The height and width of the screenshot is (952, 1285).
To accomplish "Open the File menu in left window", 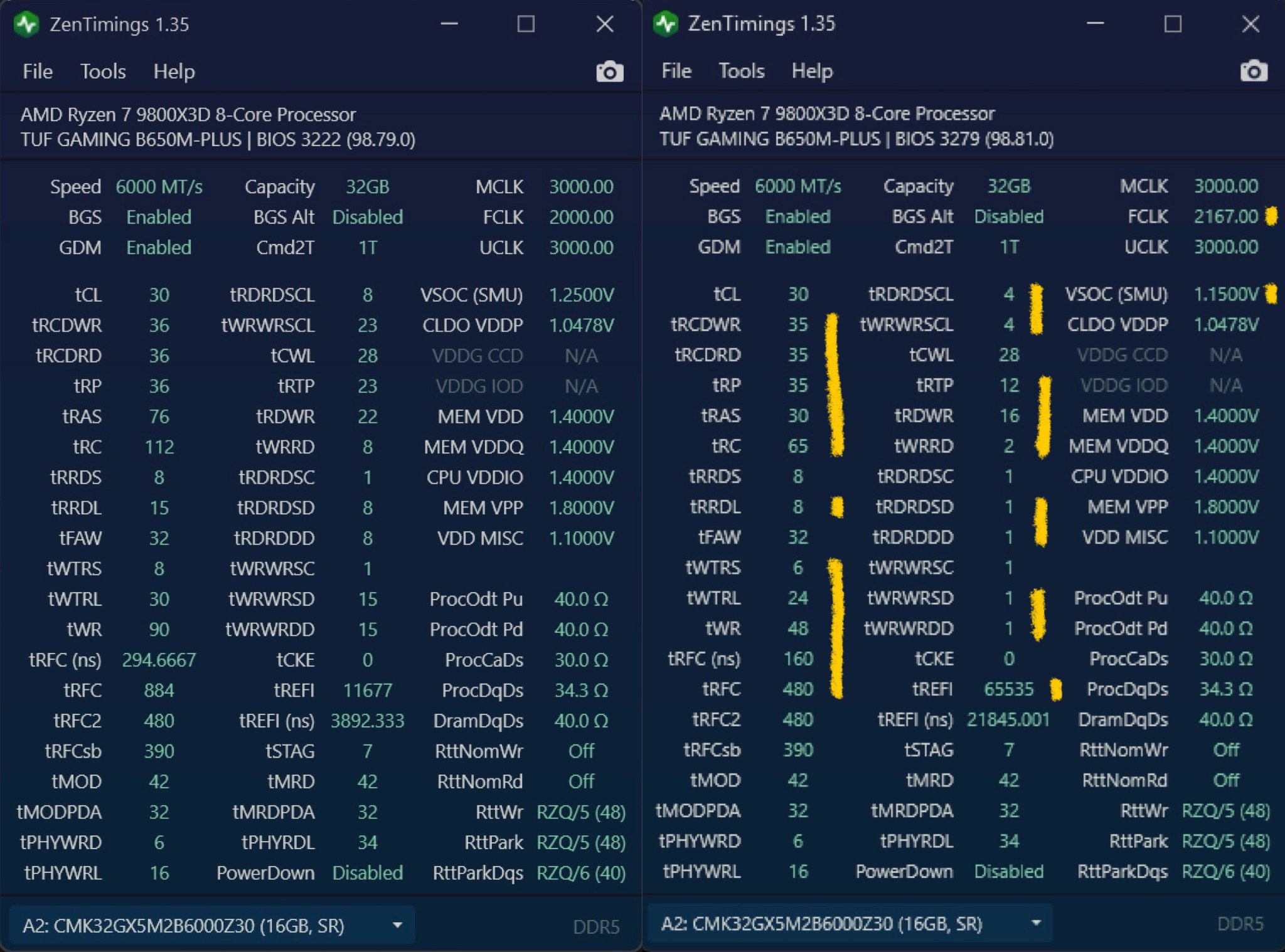I will pos(38,71).
